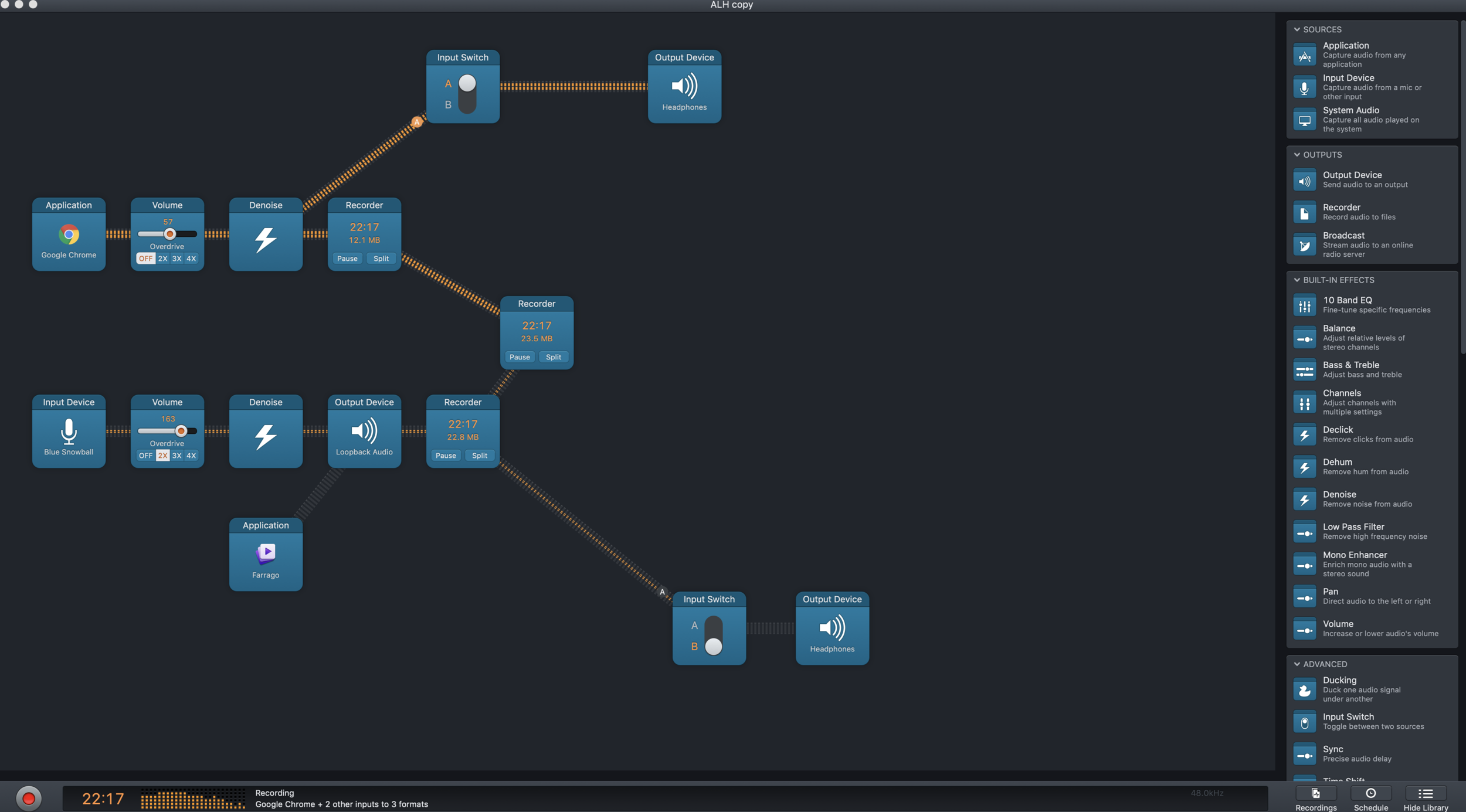Set Blue Snowball volume overdrive to 4X
This screenshot has height=812, width=1466.
[191, 456]
